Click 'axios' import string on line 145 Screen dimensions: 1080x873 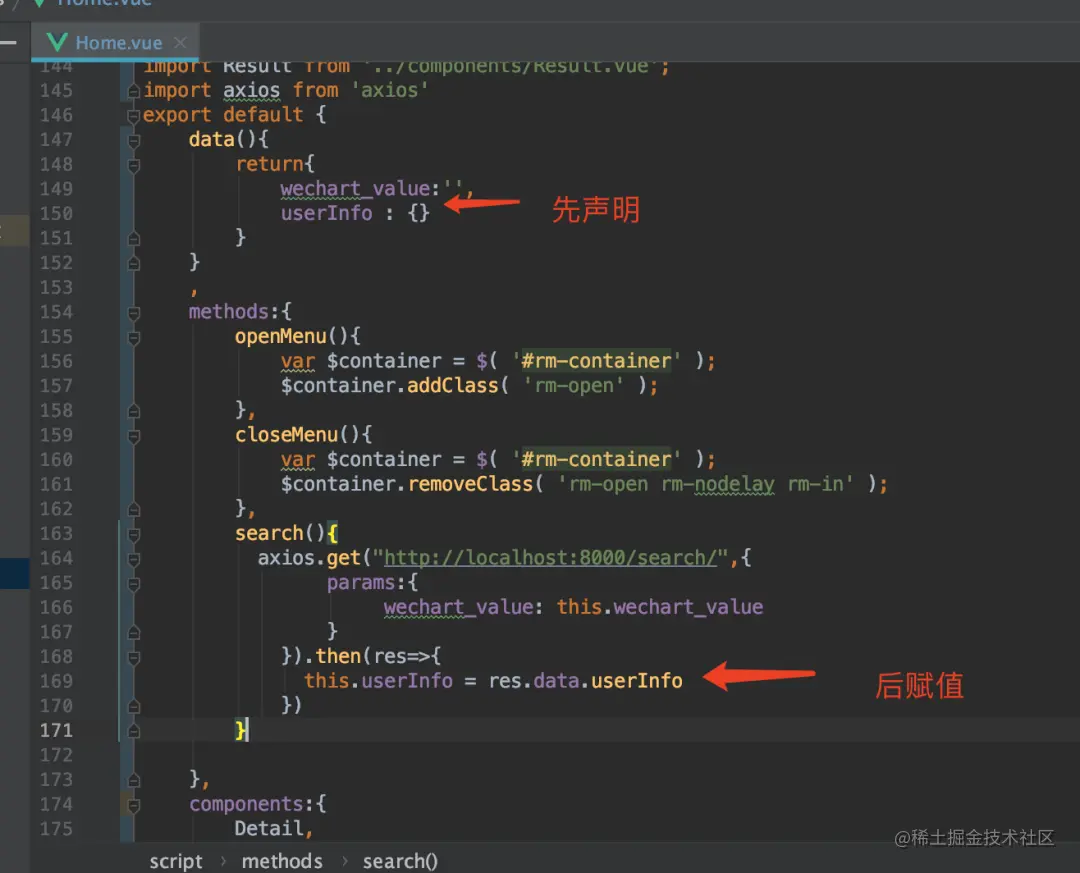(390, 90)
